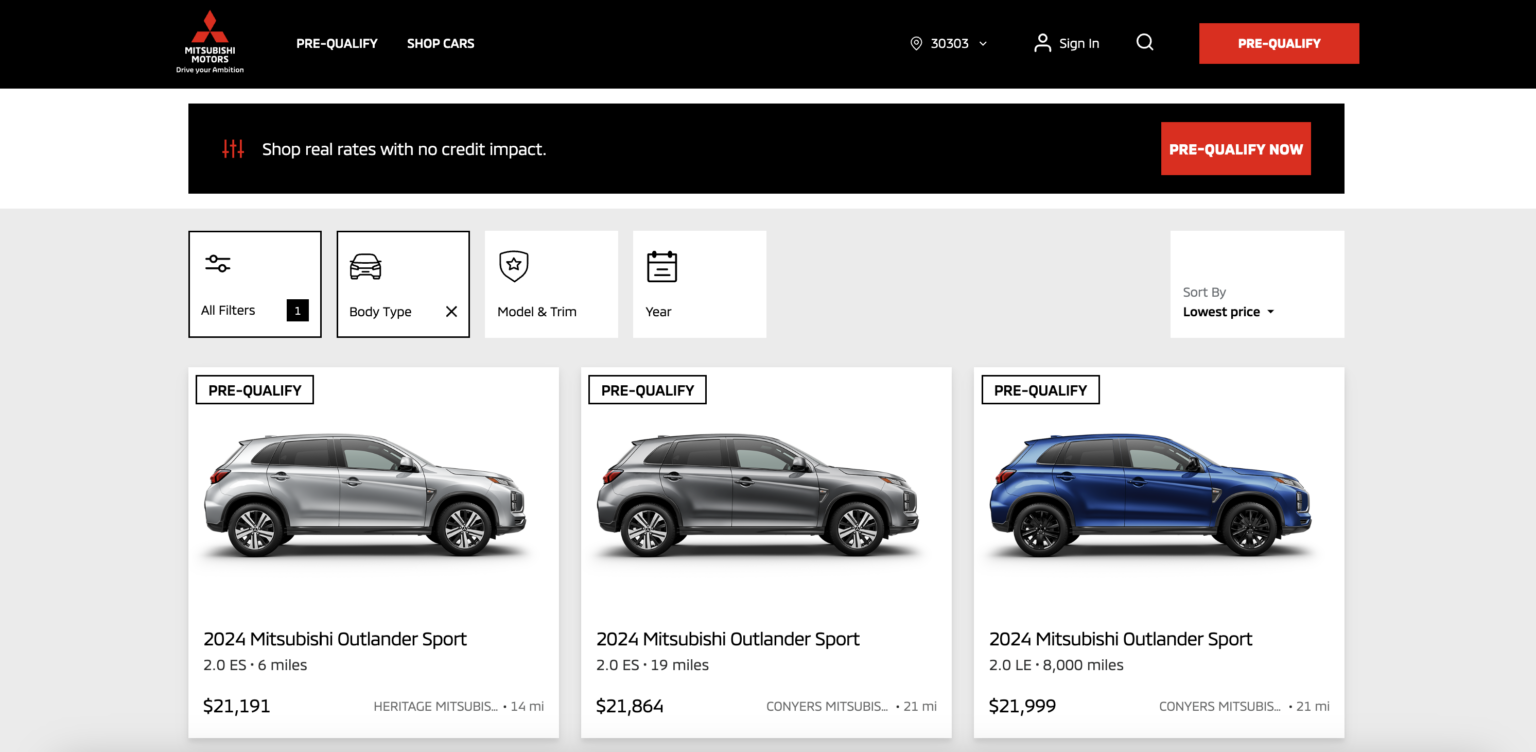
Task: Open the Year calendar icon
Action: point(661,266)
